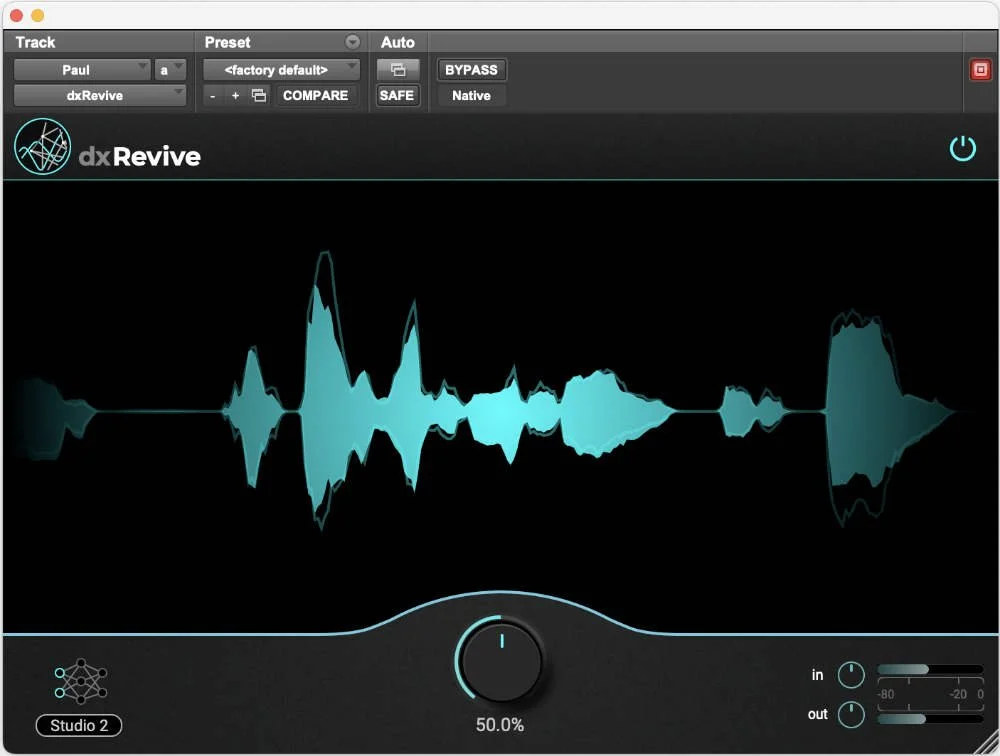Click the input gain knob
This screenshot has width=1000, height=756.
(850, 675)
